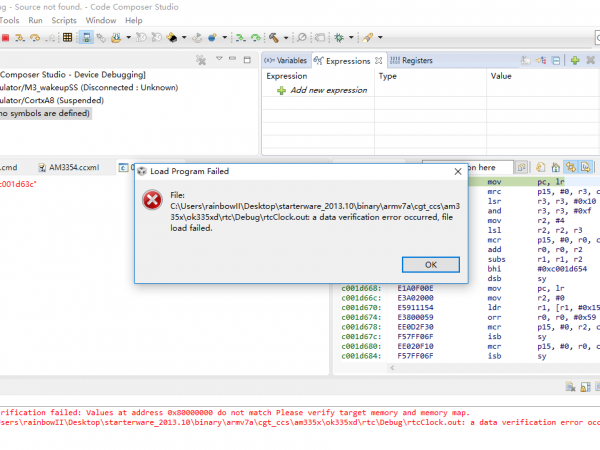Click OK in Load Program Failed dialog
Screen dimensions: 600x450
tap(430, 264)
